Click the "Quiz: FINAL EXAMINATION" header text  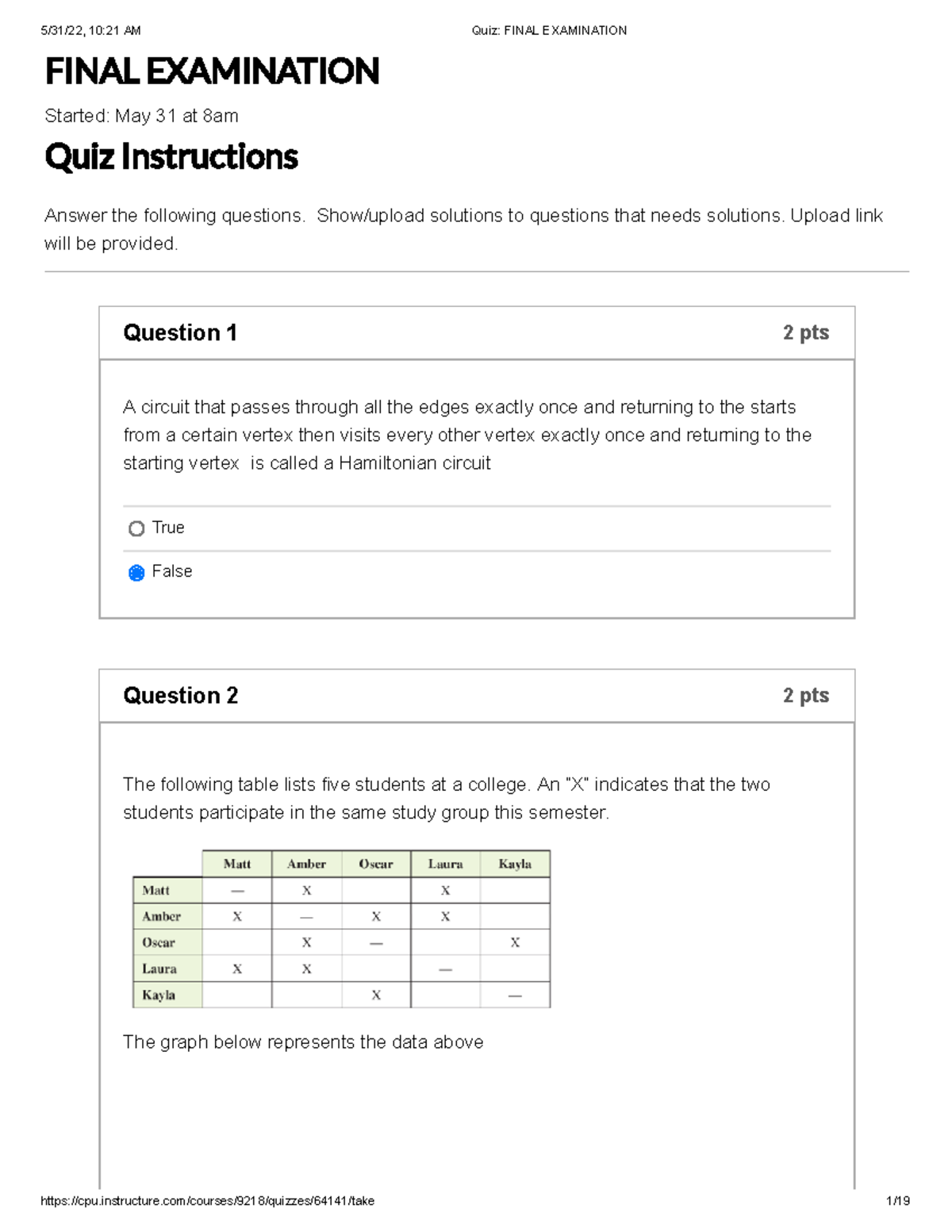tap(547, 30)
